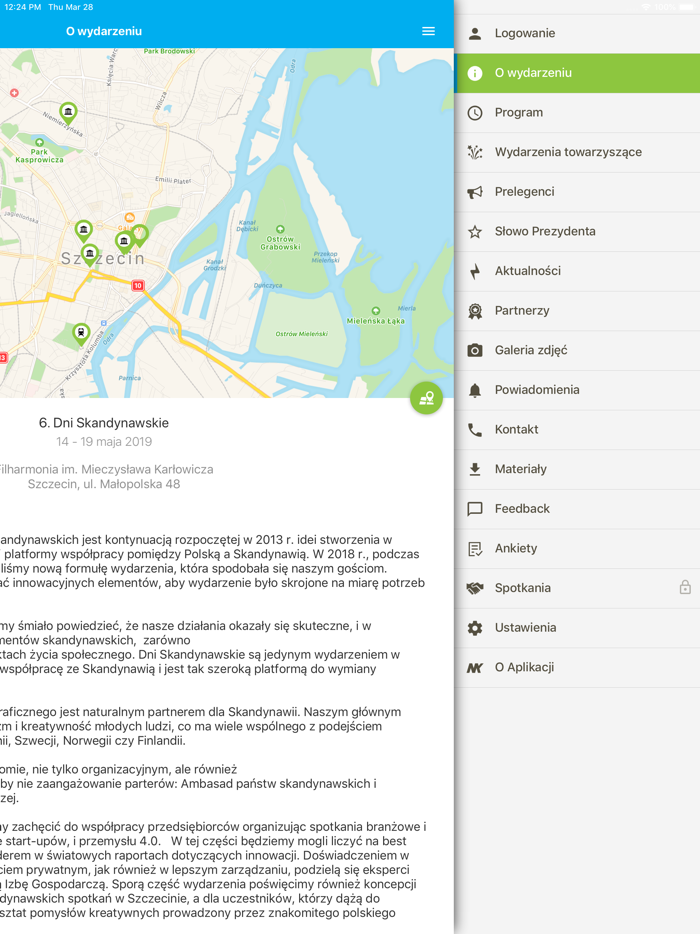Tap the train station pin on map
The height and width of the screenshot is (934, 700).
pyautogui.click(x=81, y=334)
